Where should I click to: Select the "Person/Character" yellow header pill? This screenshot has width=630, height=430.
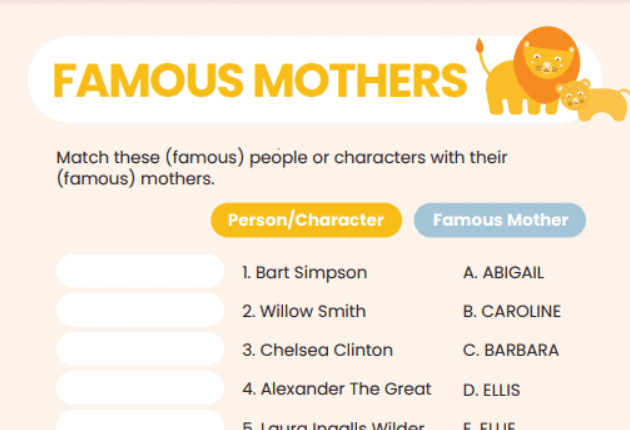306,220
